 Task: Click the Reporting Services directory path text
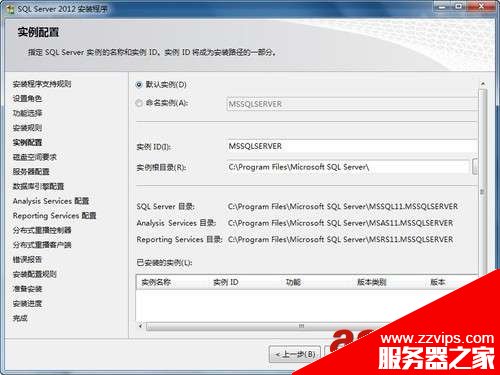(x=340, y=239)
